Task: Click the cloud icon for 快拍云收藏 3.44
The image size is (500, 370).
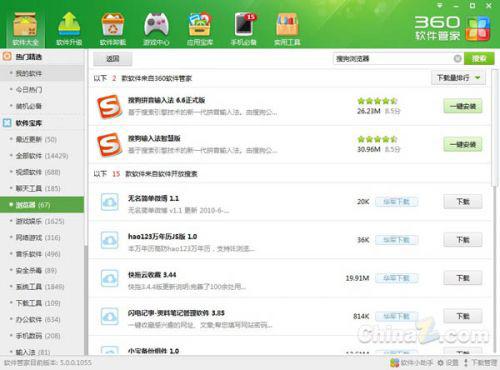Action: tap(110, 278)
